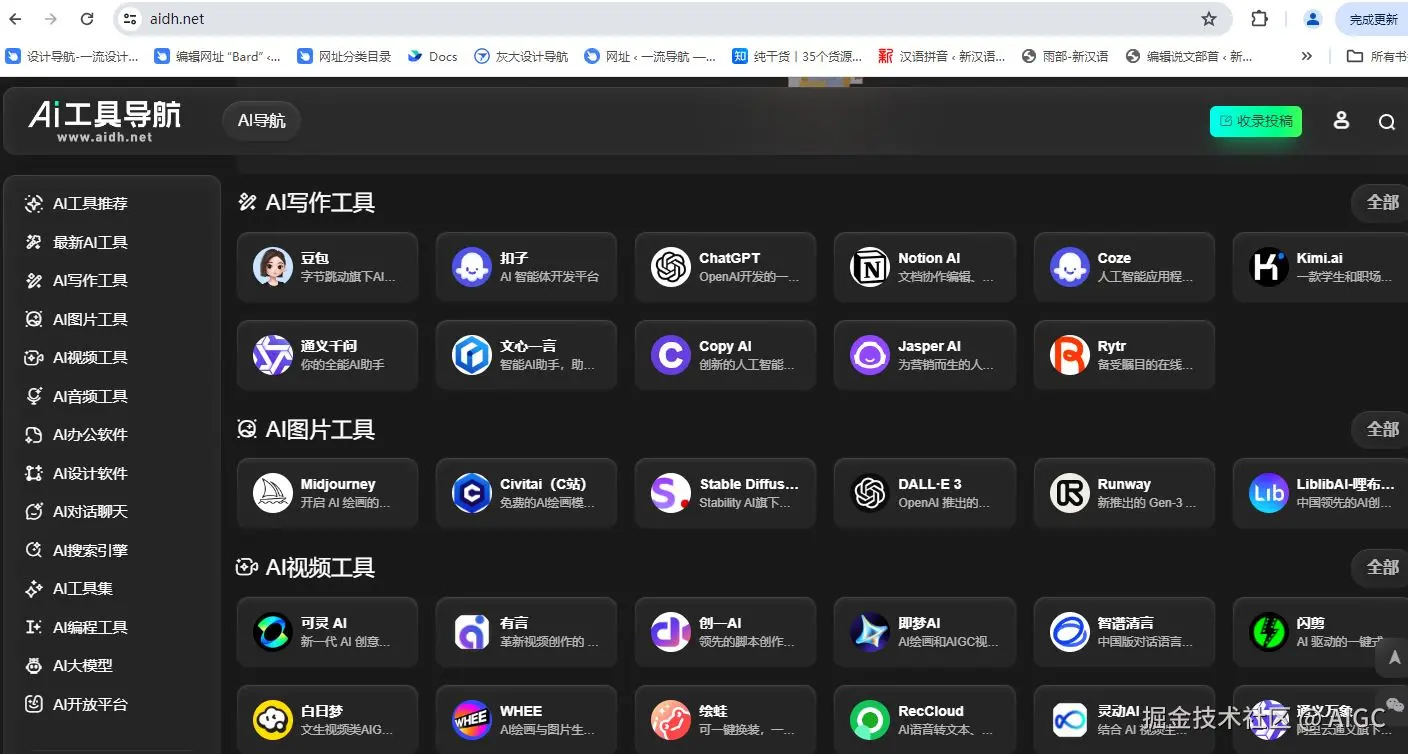This screenshot has width=1408, height=754.
Task: Click the Runway logo icon
Action: pos(1069,493)
